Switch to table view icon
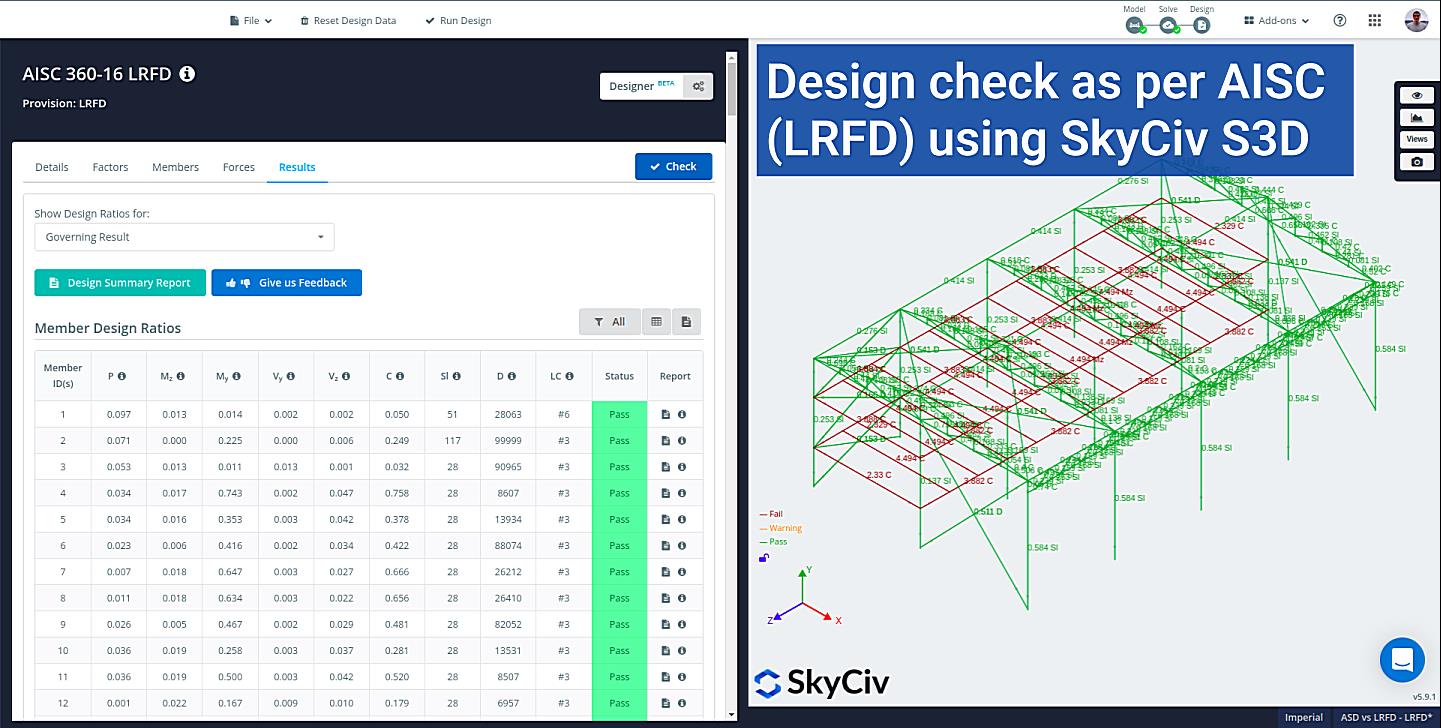Viewport: 1441px width, 728px height. point(656,322)
